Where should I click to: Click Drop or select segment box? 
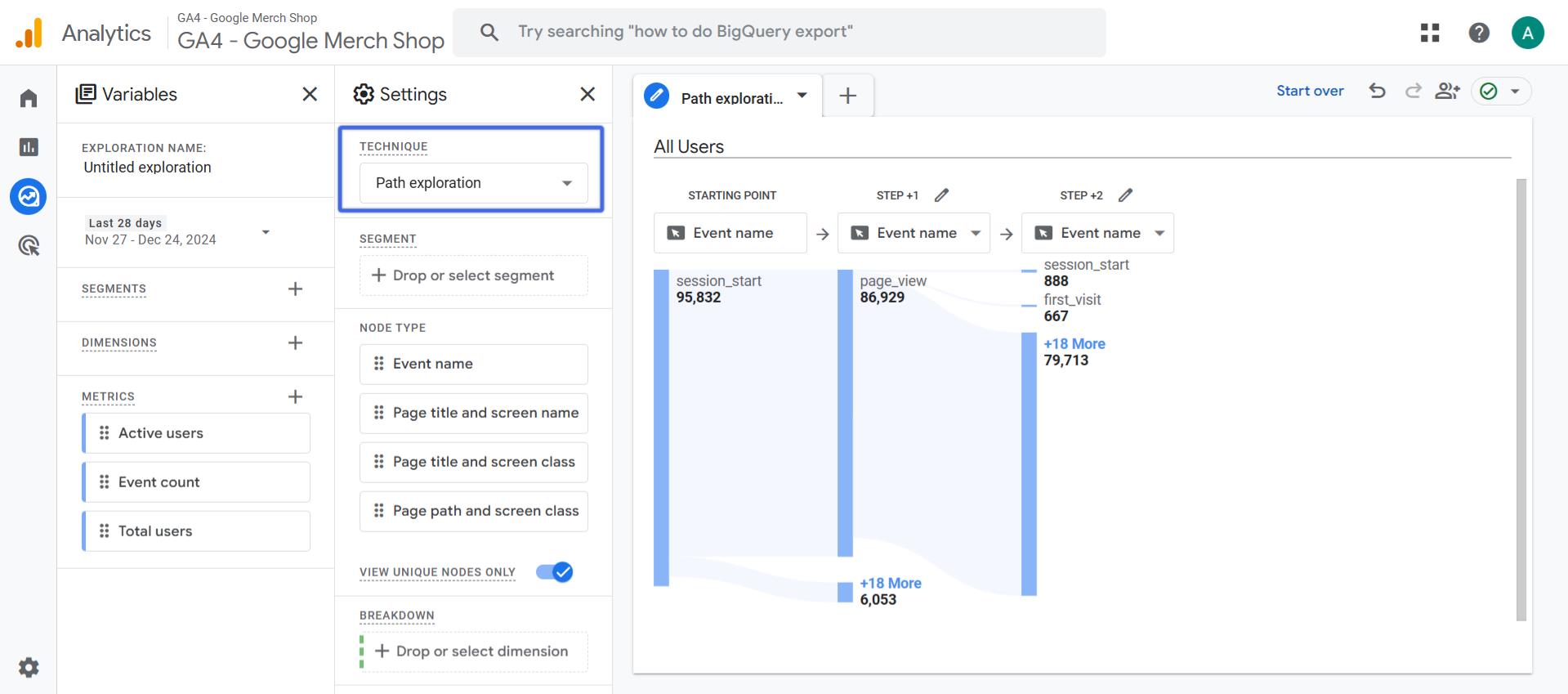tap(474, 275)
